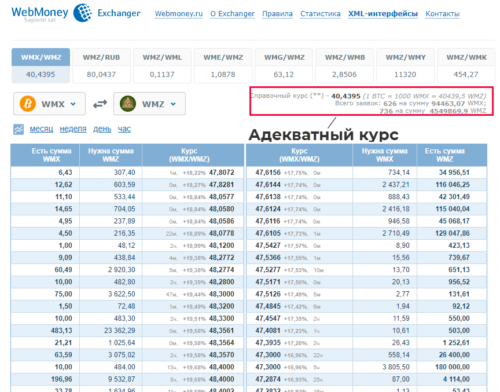Open the Правила link
Viewport: 500px width, 392px height.
pyautogui.click(x=277, y=14)
